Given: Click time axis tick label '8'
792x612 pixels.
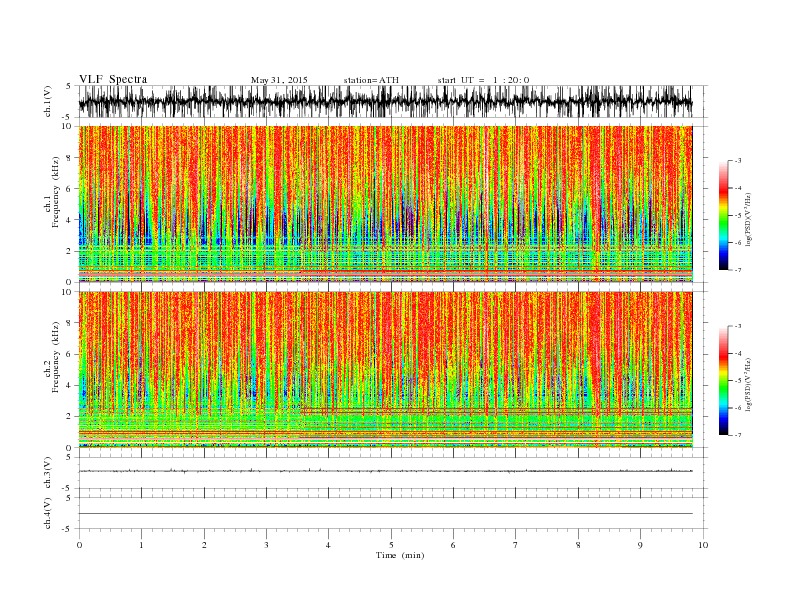Looking at the screenshot, I should pyautogui.click(x=578, y=545).
